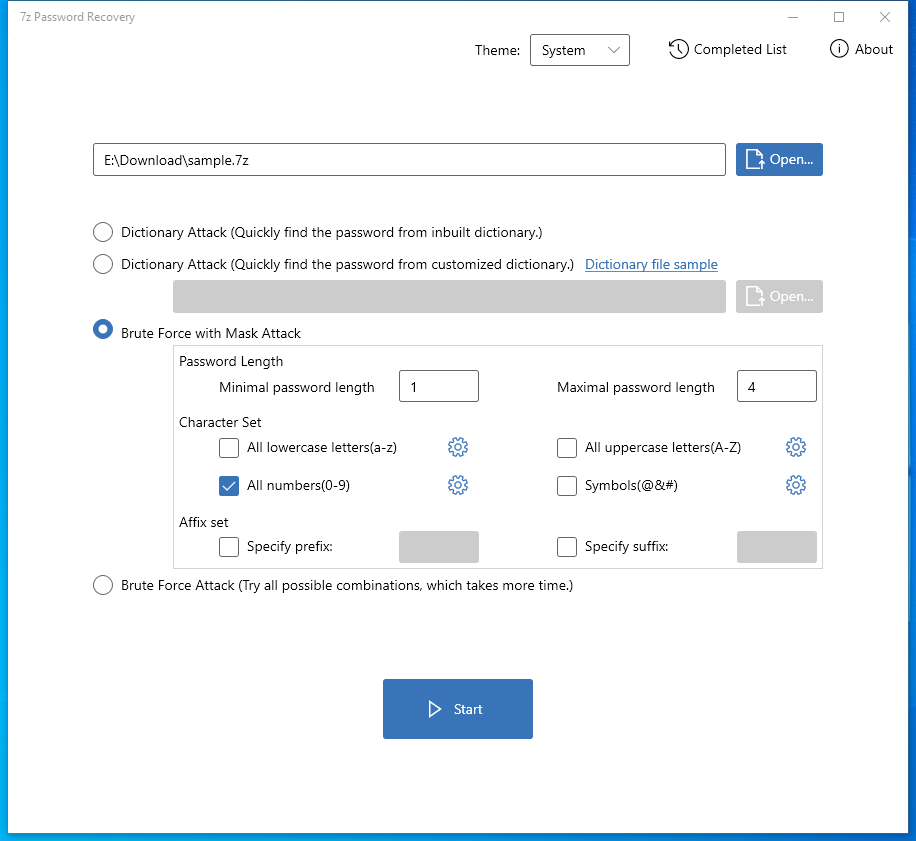Expand the Theme System dropdown
The height and width of the screenshot is (841, 916).
[x=580, y=50]
